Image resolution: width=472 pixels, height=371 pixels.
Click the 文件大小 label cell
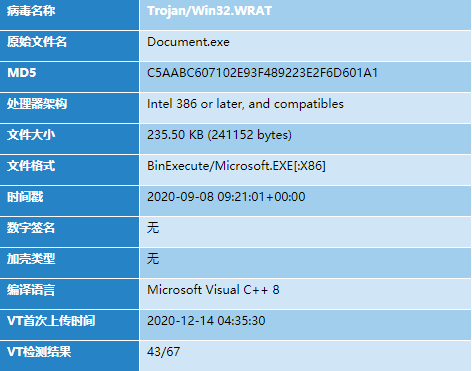coord(69,139)
